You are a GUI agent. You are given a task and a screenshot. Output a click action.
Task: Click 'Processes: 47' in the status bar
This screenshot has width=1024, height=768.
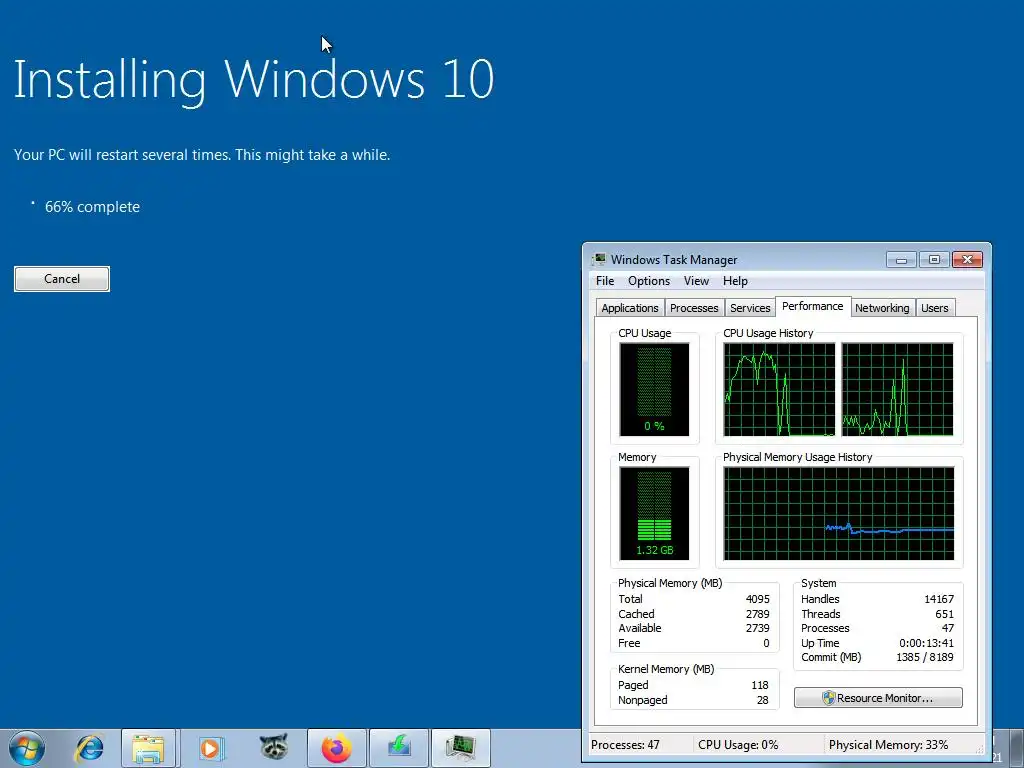click(x=626, y=744)
